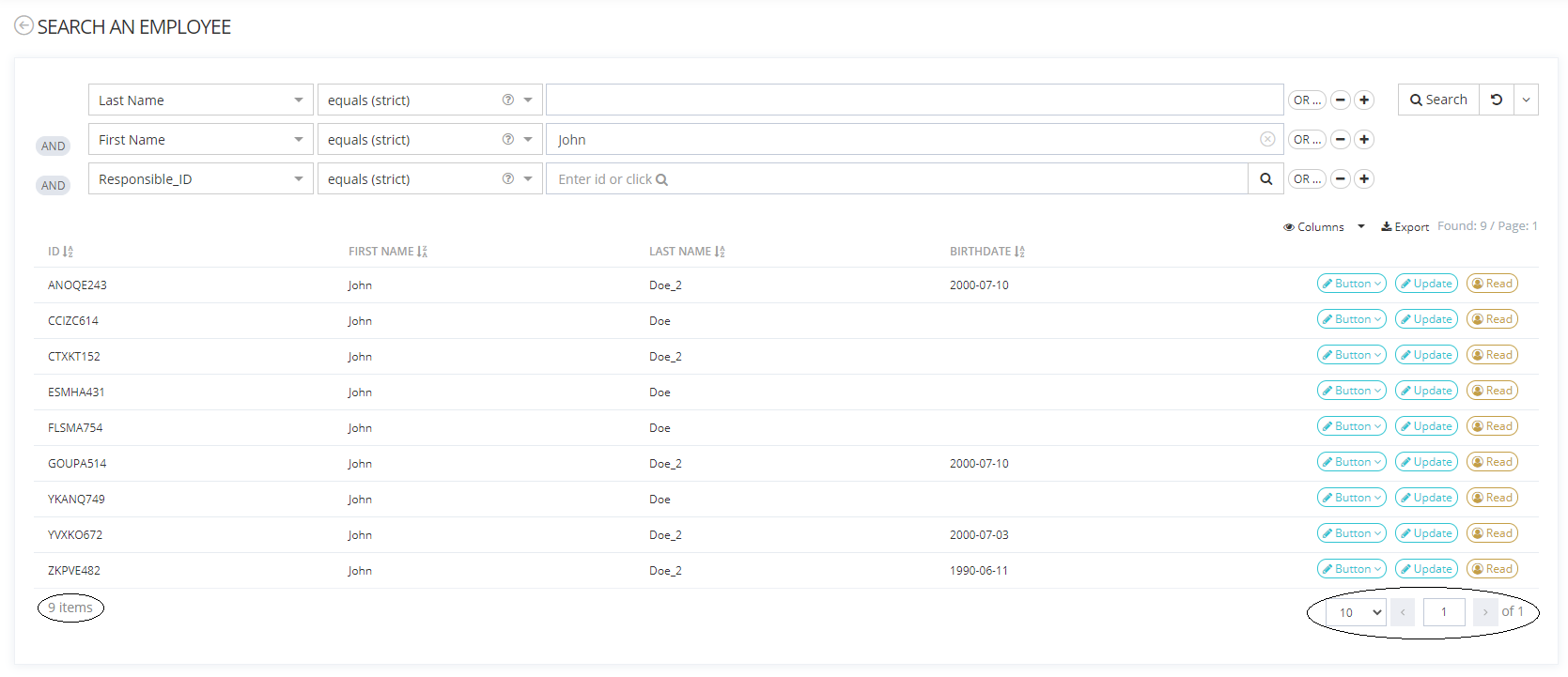Viewport: 1568px width, 677px height.
Task: Toggle the AND operator before First Name
Action: pyautogui.click(x=54, y=146)
